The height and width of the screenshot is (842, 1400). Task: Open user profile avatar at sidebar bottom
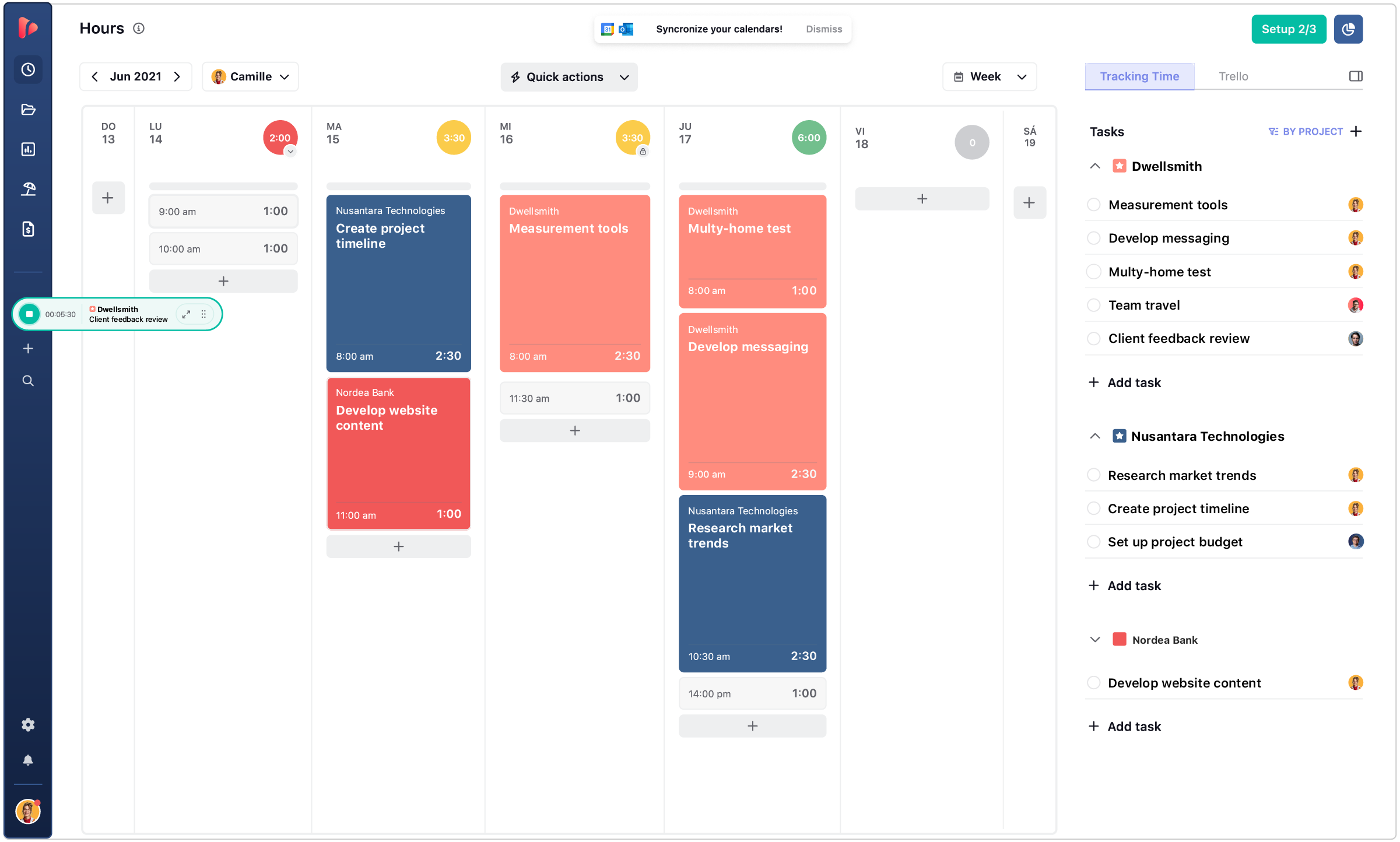pos(28,811)
